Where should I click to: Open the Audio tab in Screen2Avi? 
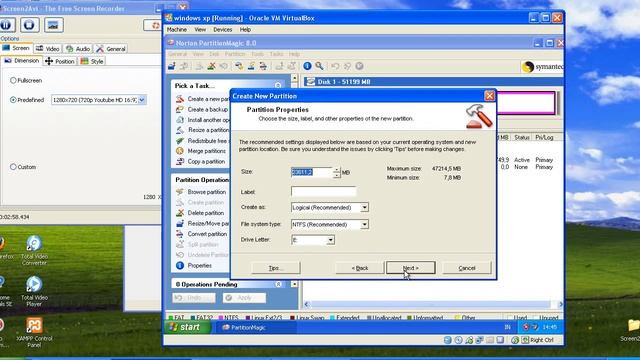pos(78,49)
